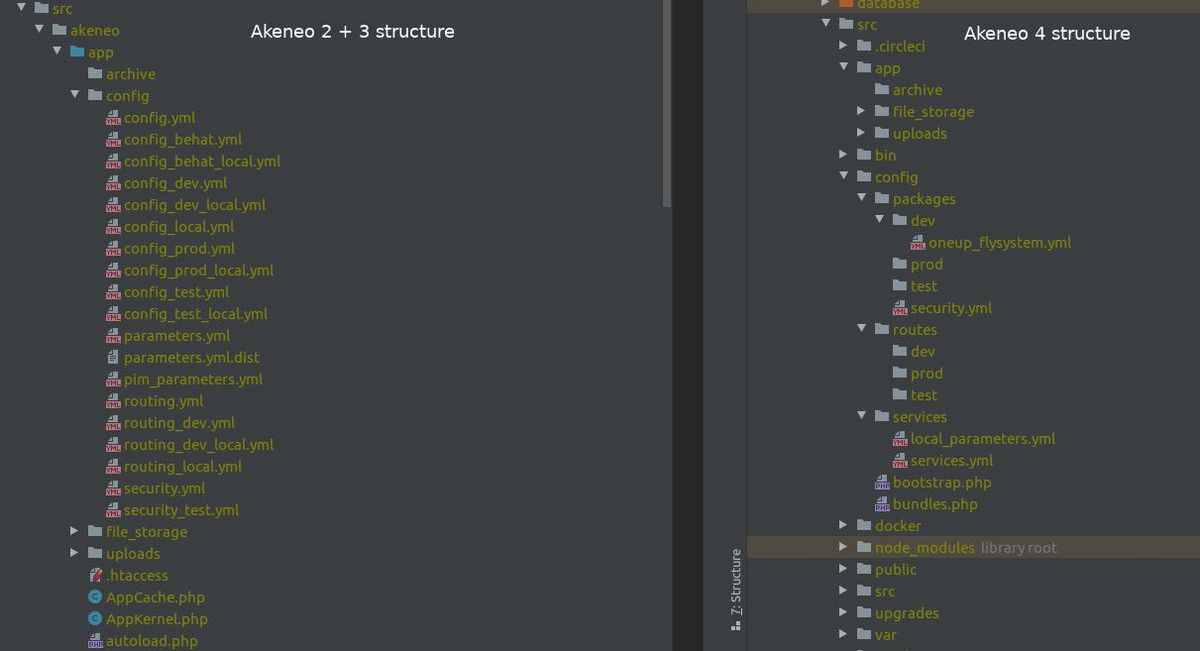Click the .htaccess file icon
The image size is (1200, 651).
pyautogui.click(x=95, y=575)
